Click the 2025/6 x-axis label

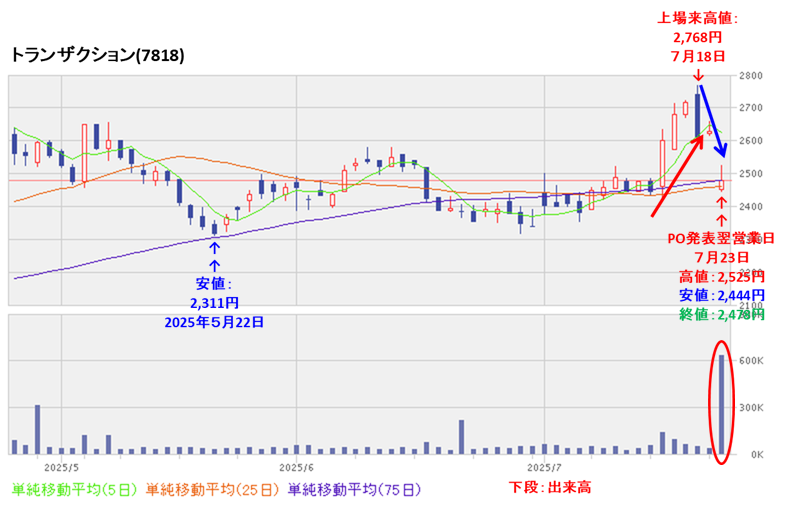297,466
